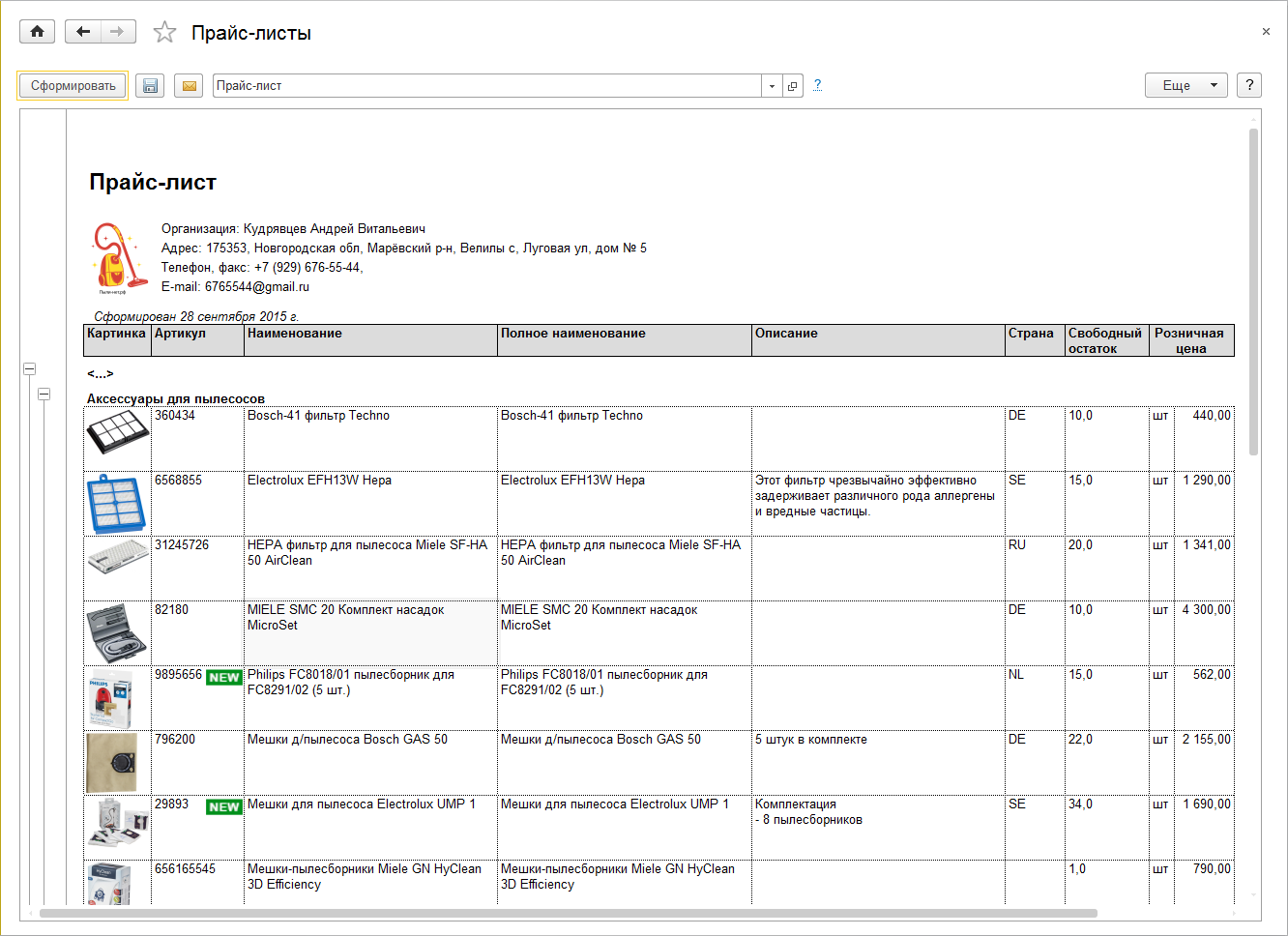Click the Сформировать button
Screen dimensions: 1288x936
click(73, 86)
